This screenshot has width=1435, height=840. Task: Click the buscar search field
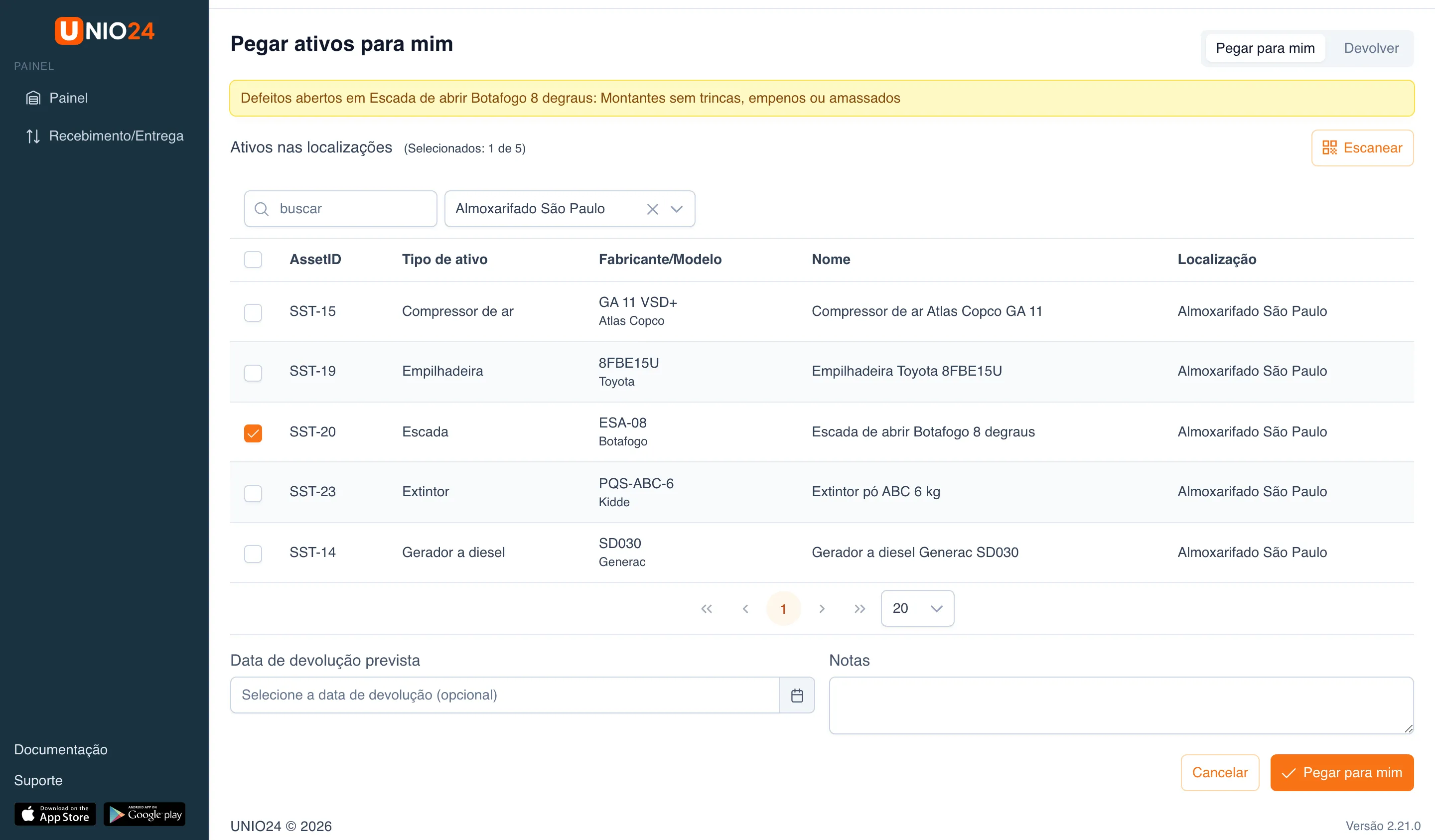pos(340,208)
